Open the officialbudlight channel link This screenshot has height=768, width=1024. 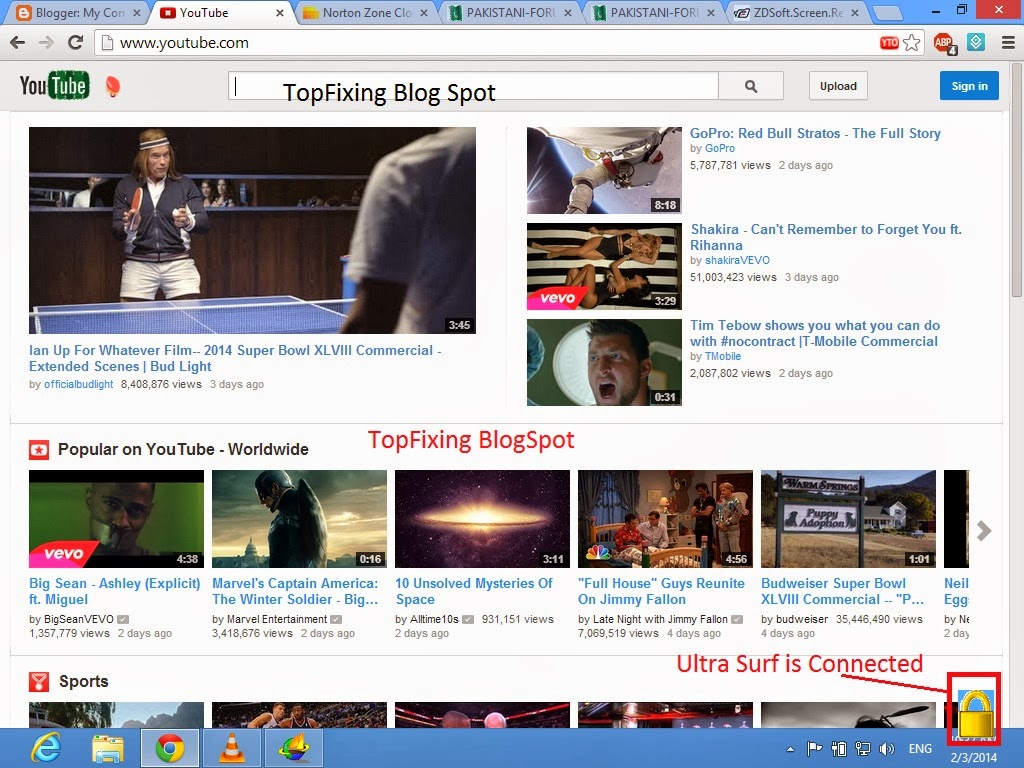(78, 385)
